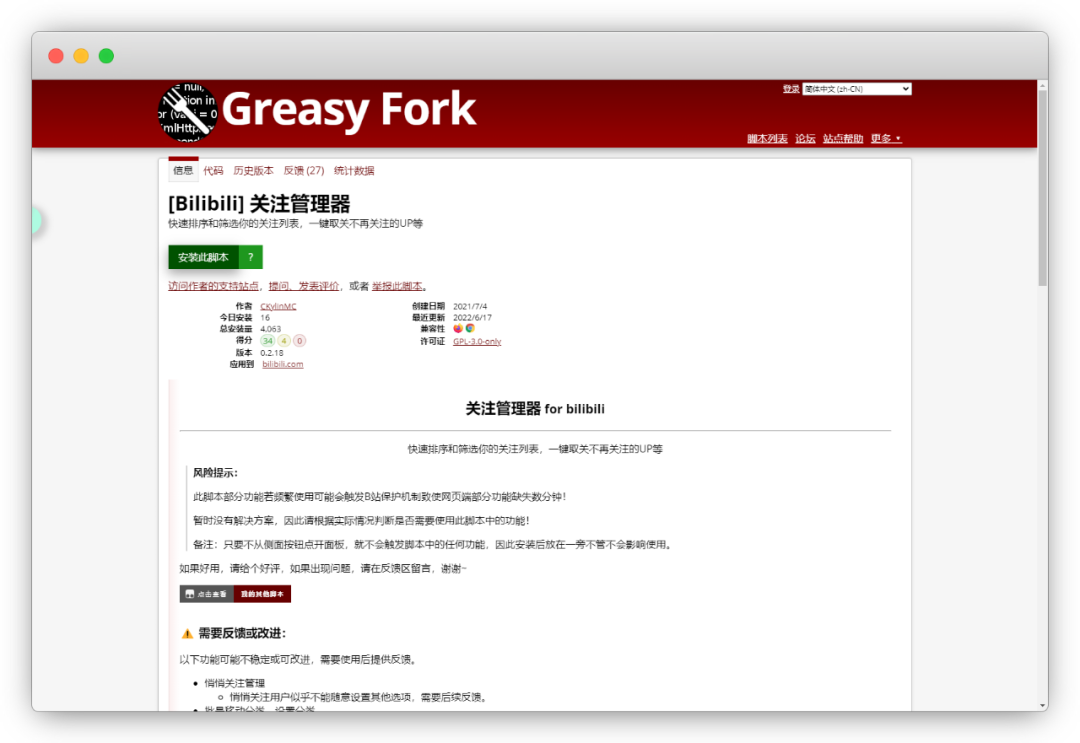
Task: Click the 得分 label
Action: (245, 340)
